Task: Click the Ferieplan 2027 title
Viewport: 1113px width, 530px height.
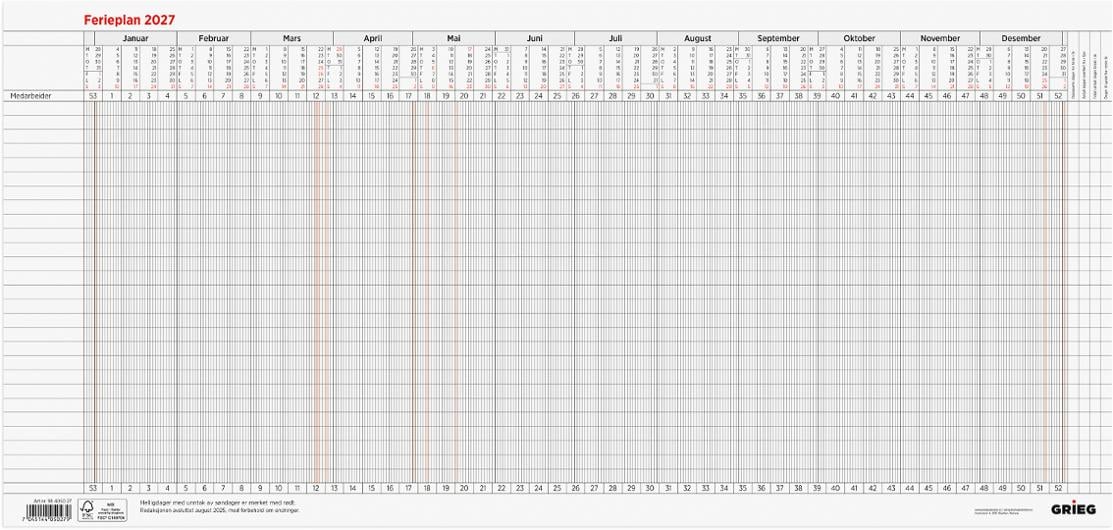Action: pyautogui.click(x=129, y=21)
